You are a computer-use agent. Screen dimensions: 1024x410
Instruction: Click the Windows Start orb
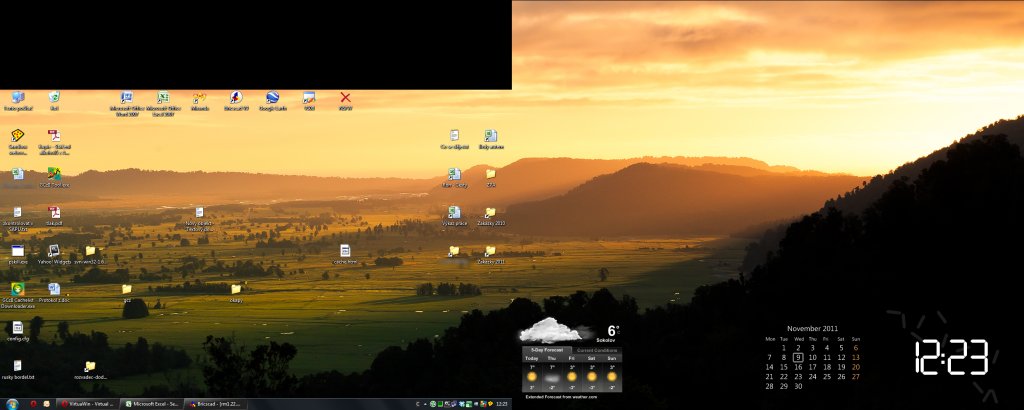(x=11, y=403)
